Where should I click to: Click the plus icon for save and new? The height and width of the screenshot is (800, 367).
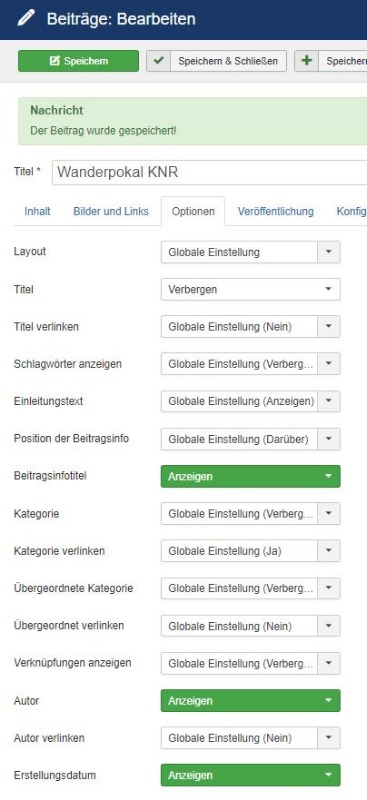[306, 61]
